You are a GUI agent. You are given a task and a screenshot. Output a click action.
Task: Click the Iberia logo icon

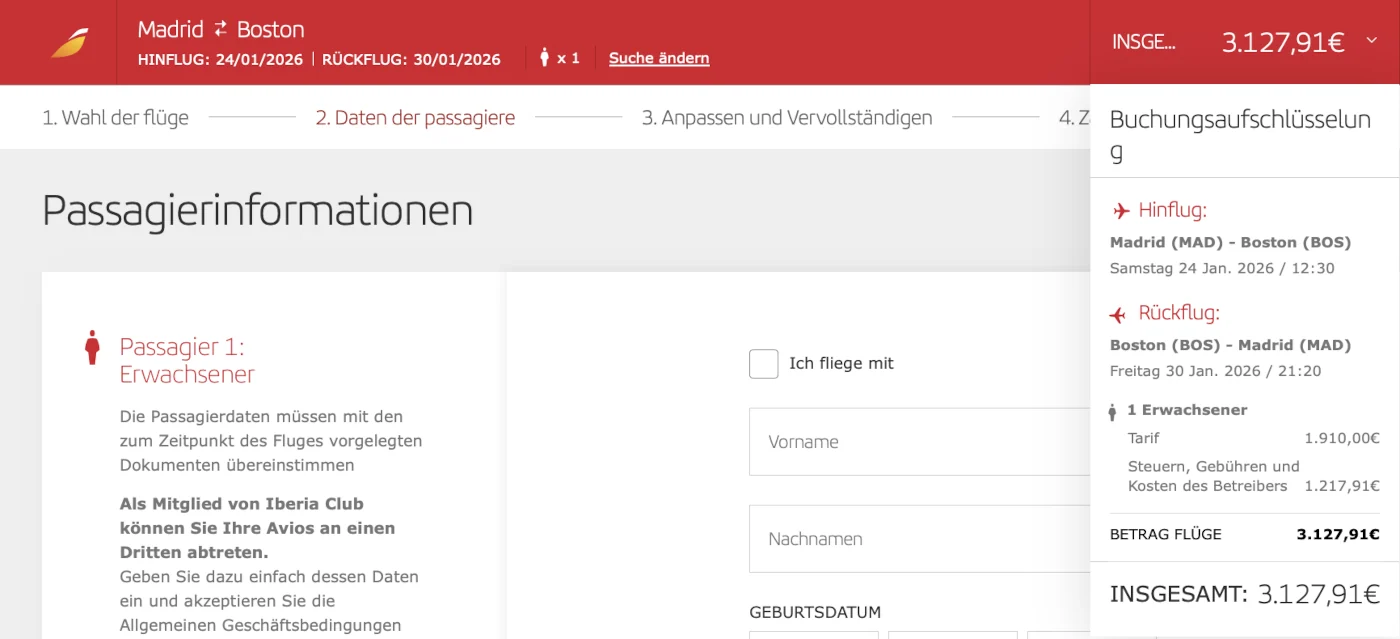tap(69, 43)
